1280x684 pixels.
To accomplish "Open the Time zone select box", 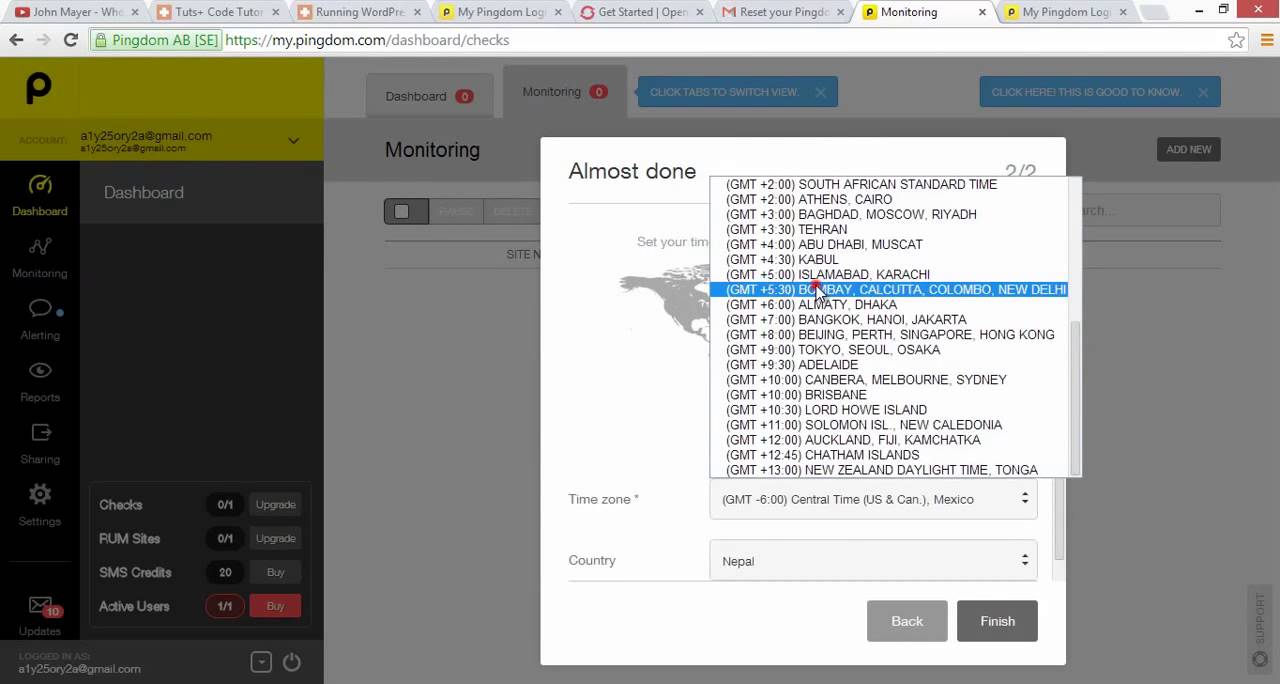I will [873, 499].
